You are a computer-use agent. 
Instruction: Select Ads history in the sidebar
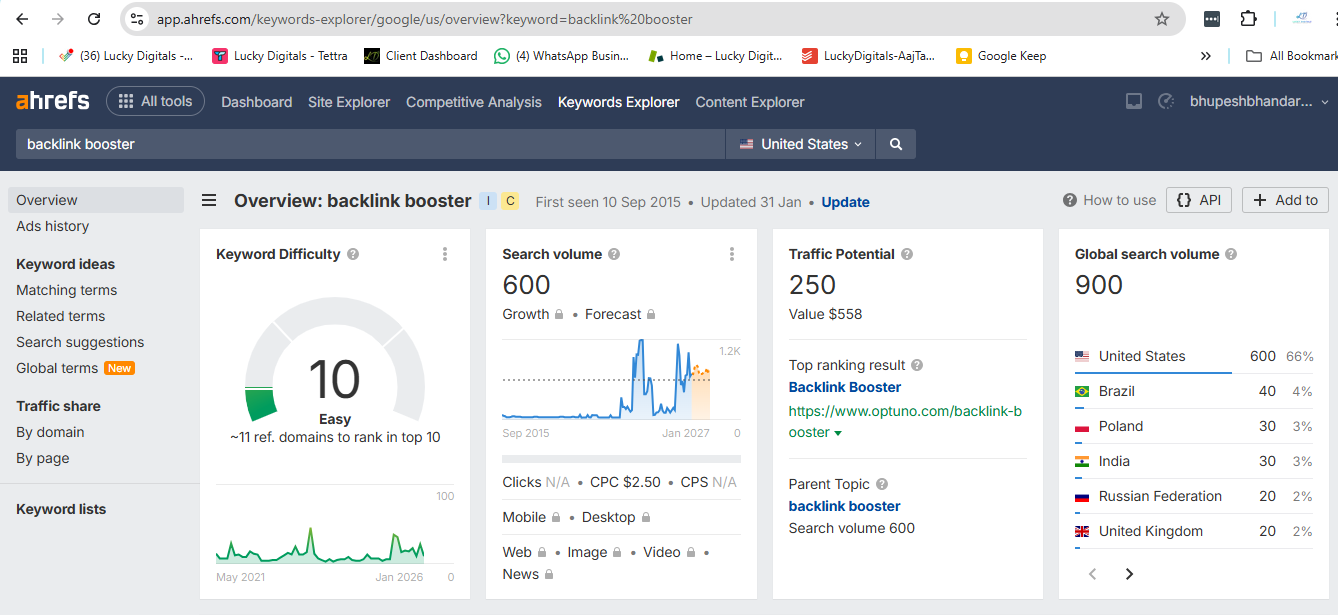52,226
